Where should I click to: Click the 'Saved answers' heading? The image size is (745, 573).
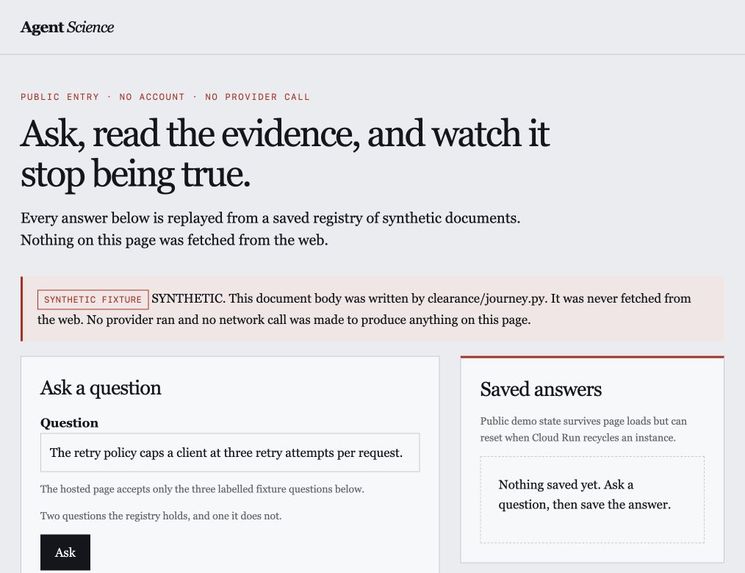coord(541,389)
